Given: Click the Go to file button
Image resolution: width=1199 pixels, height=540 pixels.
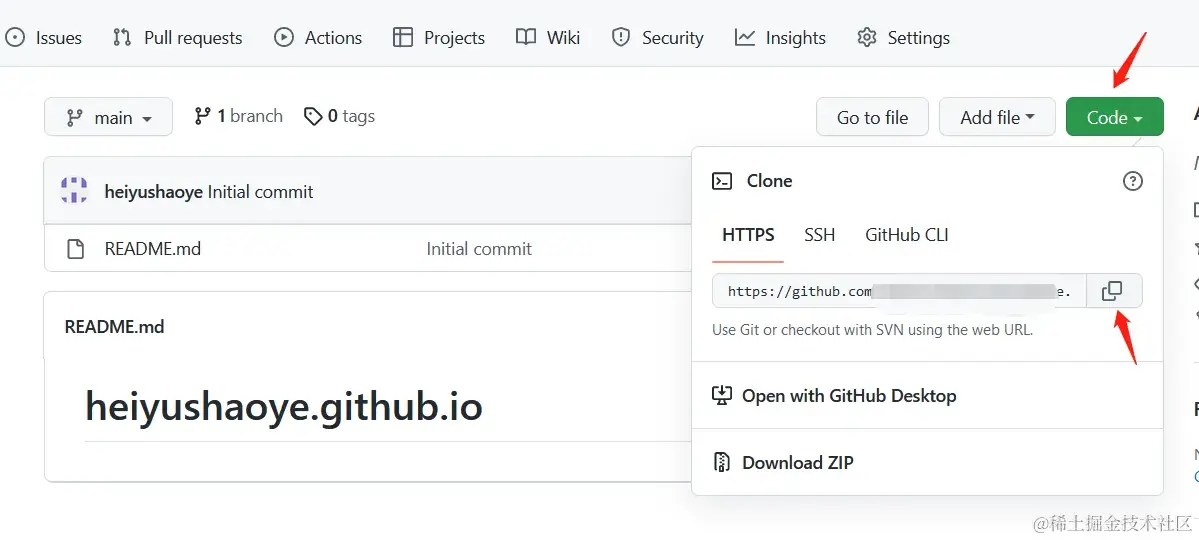Looking at the screenshot, I should point(872,117).
